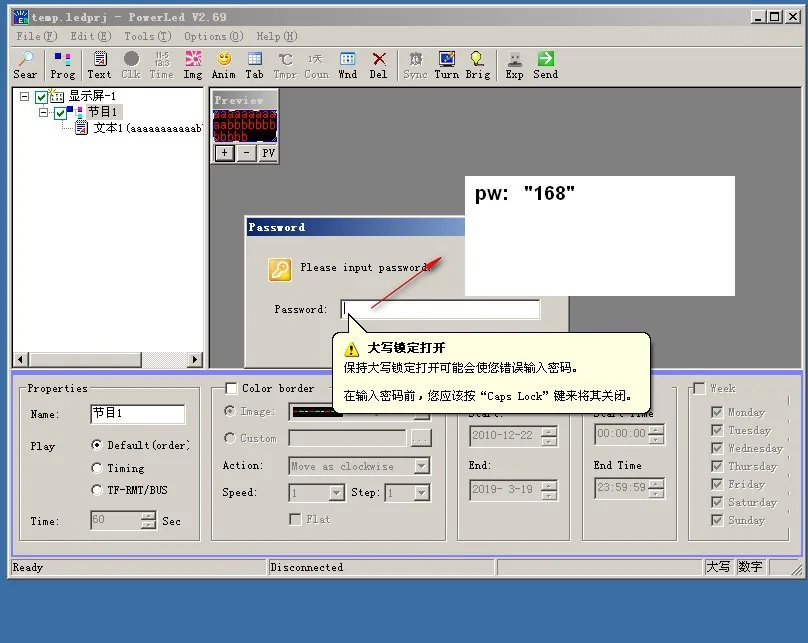Open the Tools(T) menu
Screen dimensions: 808x643
[x=147, y=36]
